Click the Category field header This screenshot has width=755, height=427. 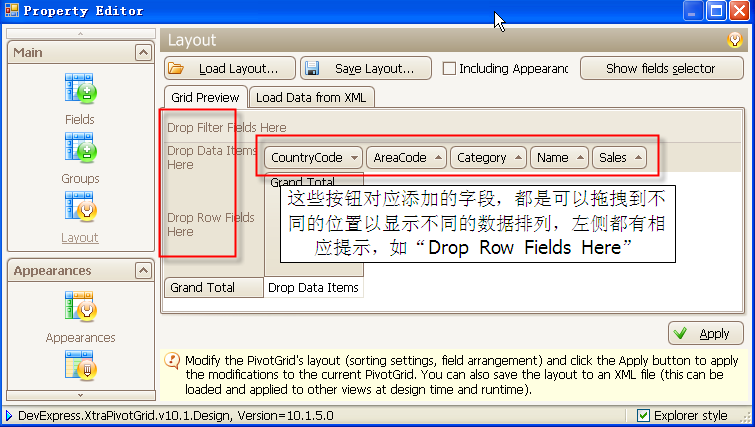pyautogui.click(x=488, y=157)
